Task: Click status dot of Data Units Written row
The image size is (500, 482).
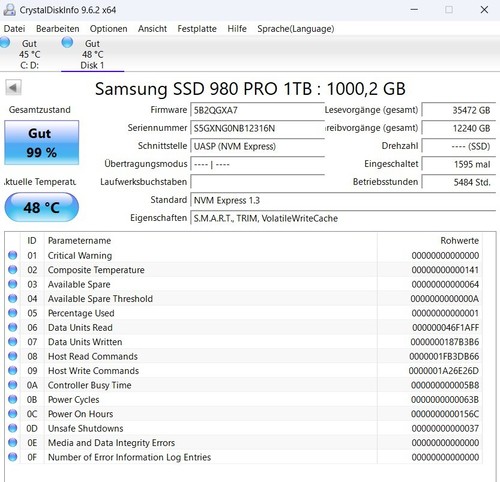Action: click(x=13, y=342)
